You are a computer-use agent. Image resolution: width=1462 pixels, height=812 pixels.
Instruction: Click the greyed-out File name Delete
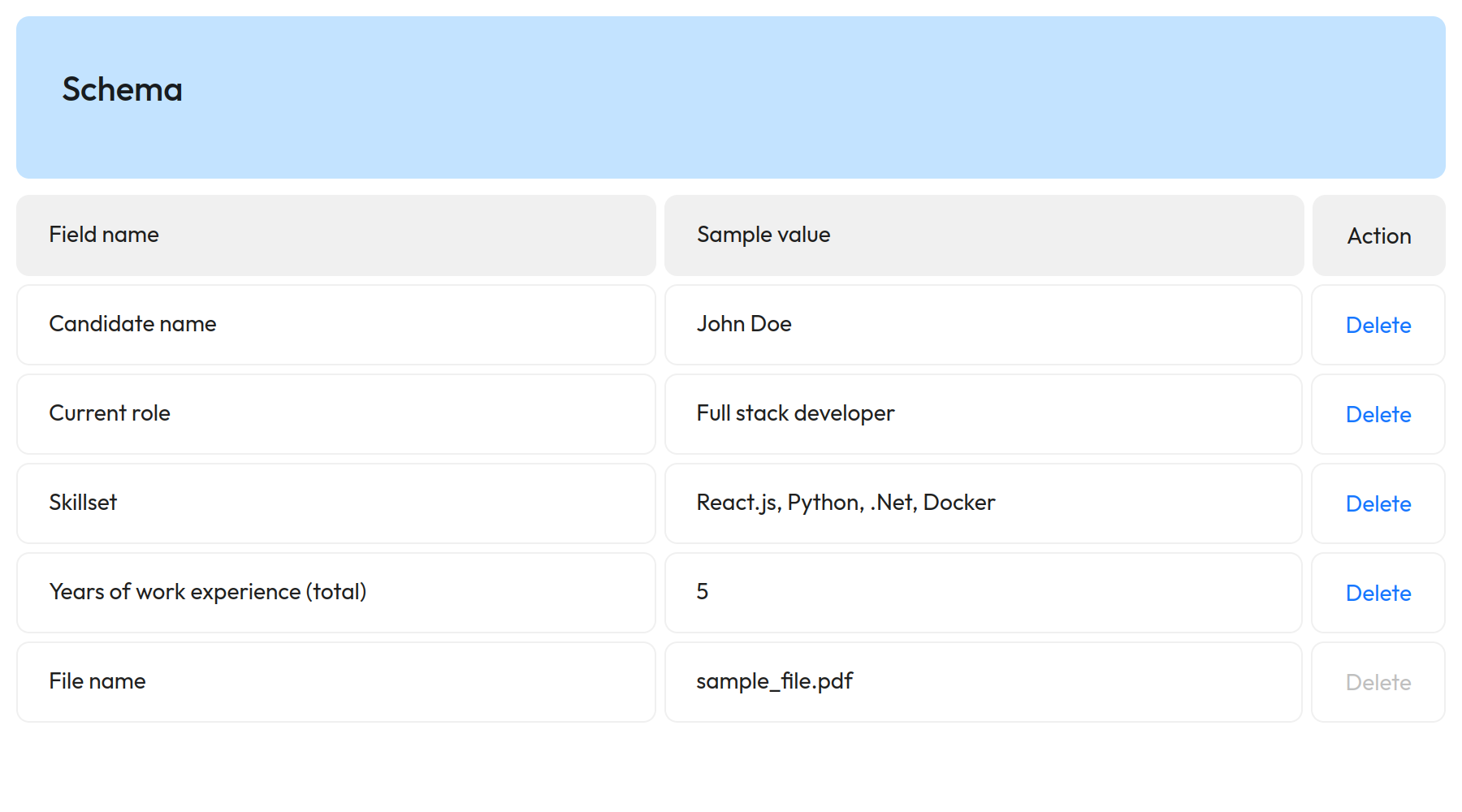[x=1378, y=682]
